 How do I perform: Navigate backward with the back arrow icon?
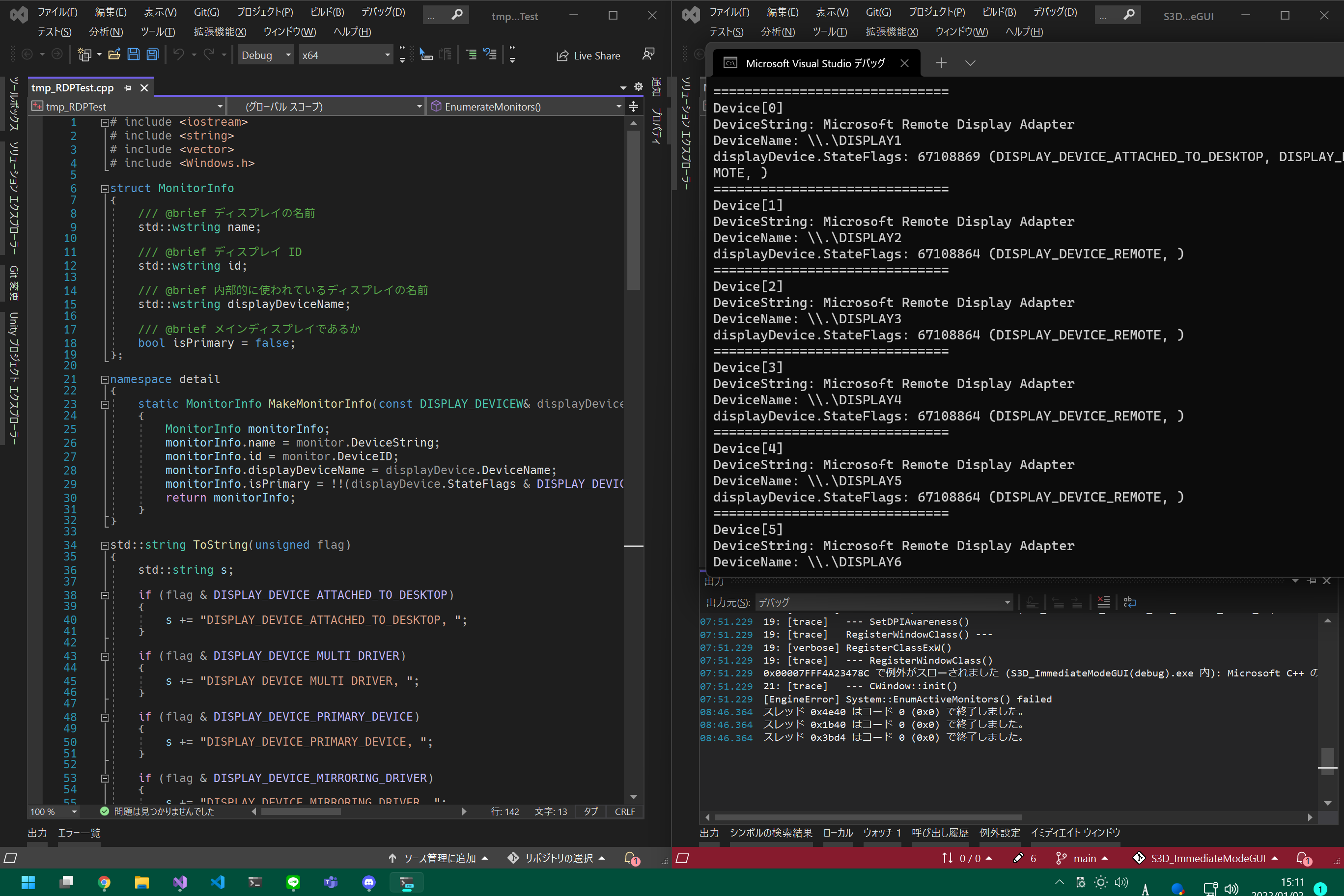pos(28,55)
